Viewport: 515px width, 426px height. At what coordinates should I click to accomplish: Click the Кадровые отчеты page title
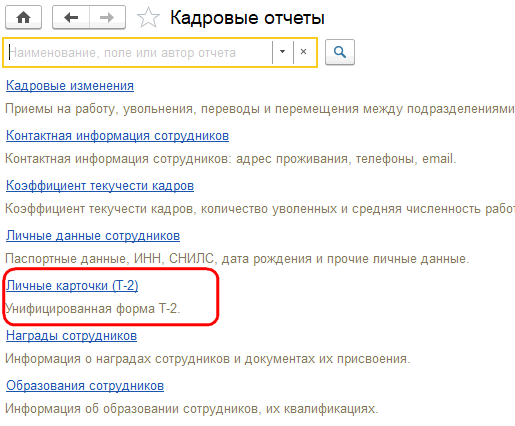[x=247, y=18]
